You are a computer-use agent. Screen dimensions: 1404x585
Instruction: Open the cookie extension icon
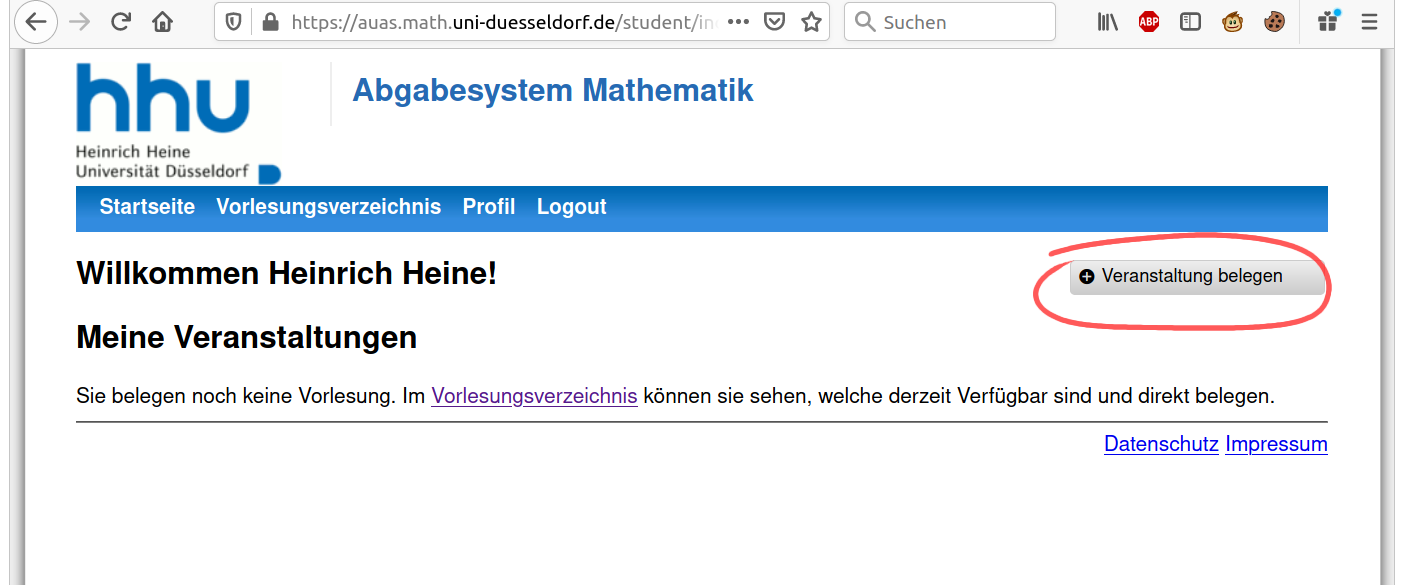1274,22
